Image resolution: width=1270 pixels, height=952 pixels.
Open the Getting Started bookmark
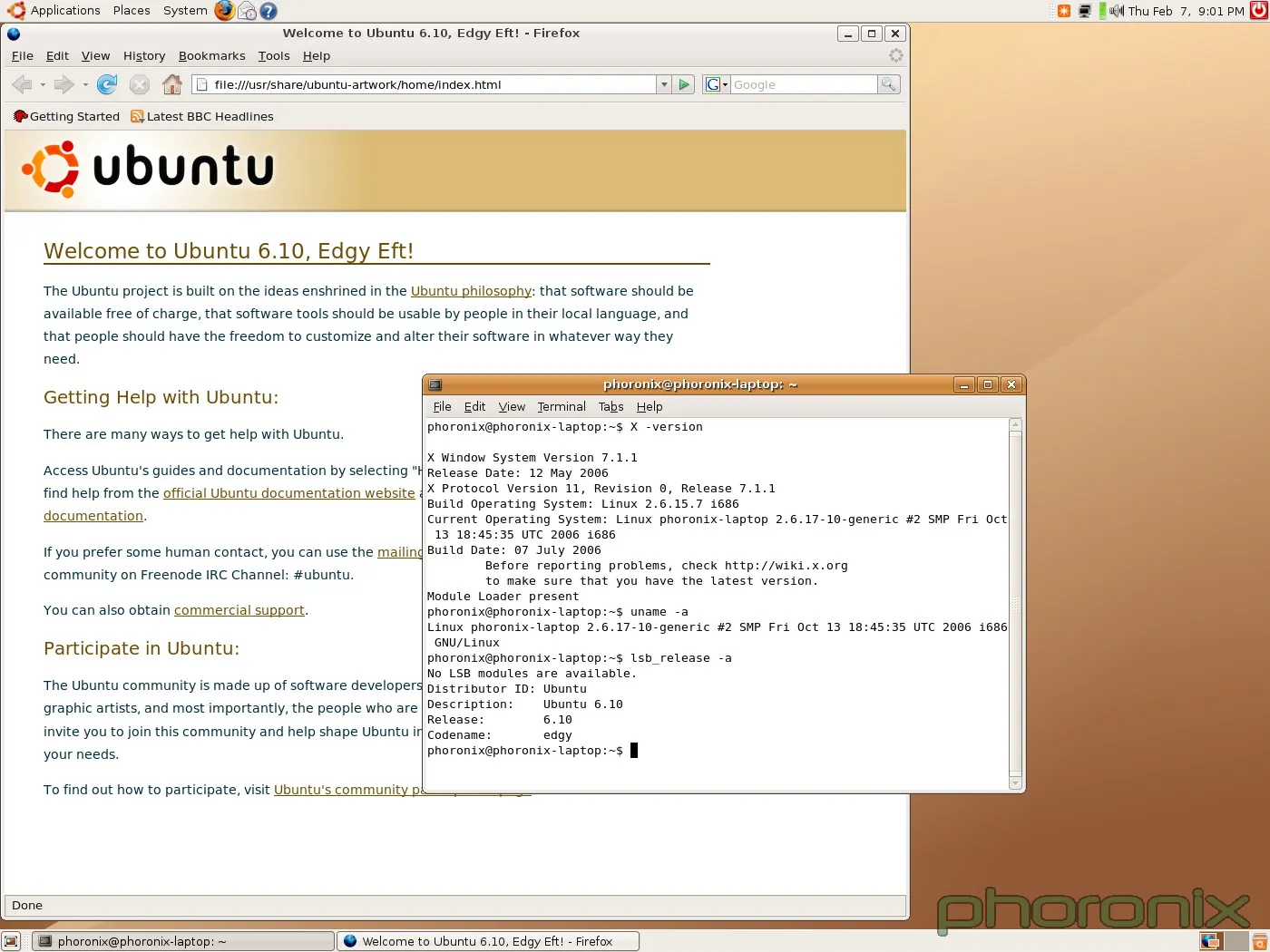[66, 116]
